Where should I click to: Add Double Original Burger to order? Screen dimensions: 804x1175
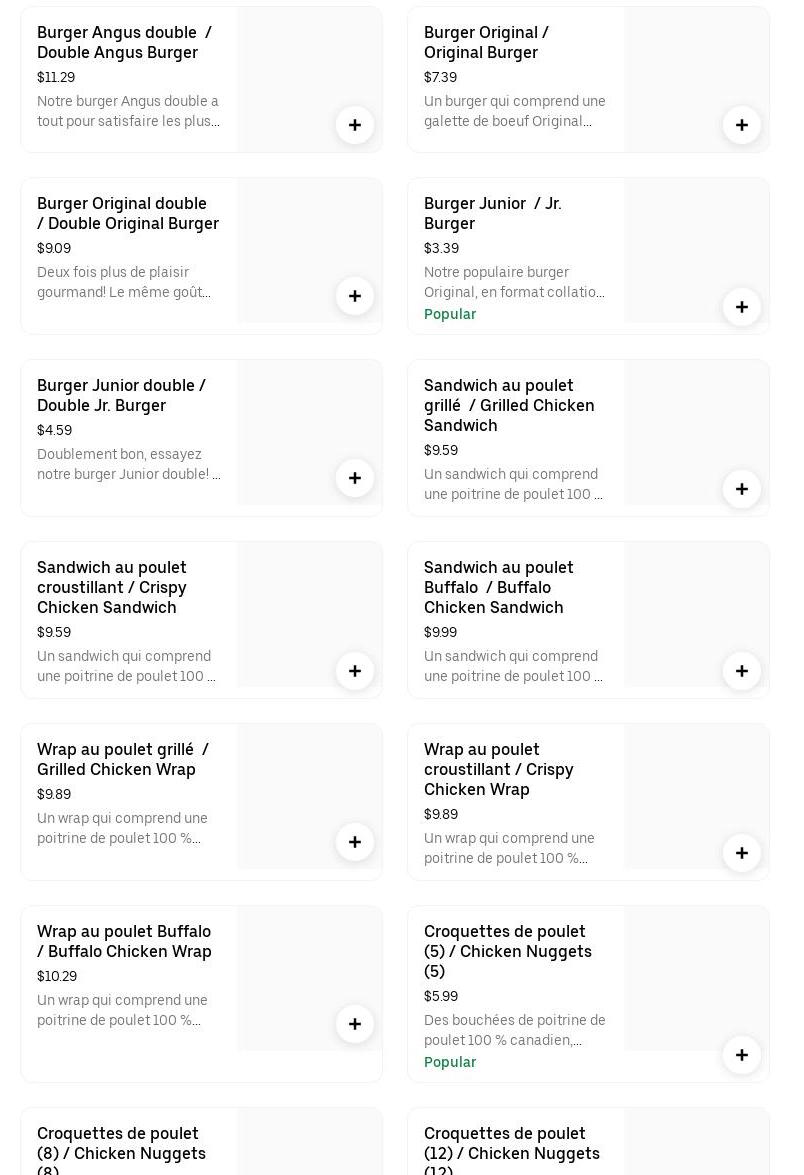pyautogui.click(x=355, y=296)
